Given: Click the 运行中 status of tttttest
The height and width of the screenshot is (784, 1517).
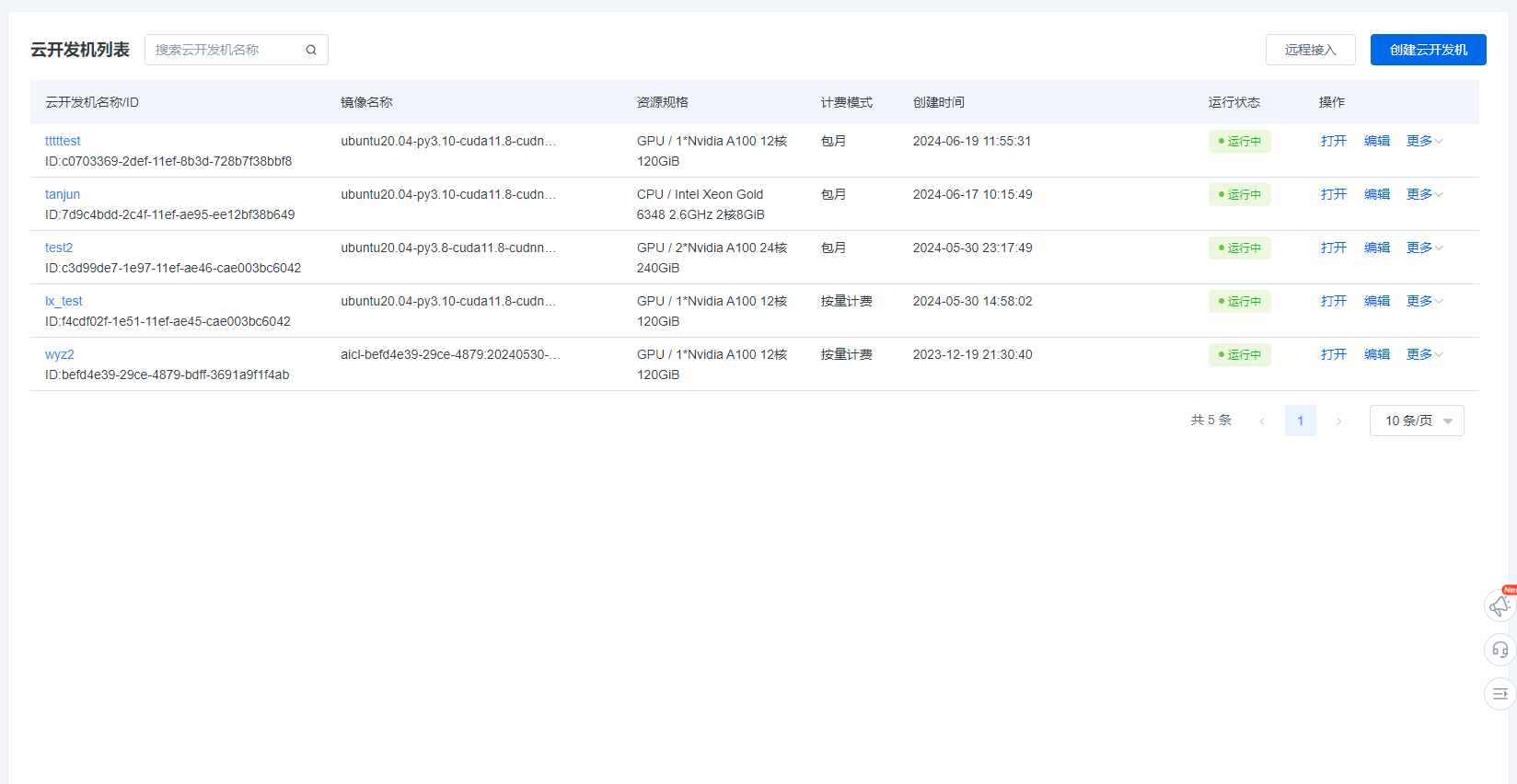Looking at the screenshot, I should point(1239,141).
